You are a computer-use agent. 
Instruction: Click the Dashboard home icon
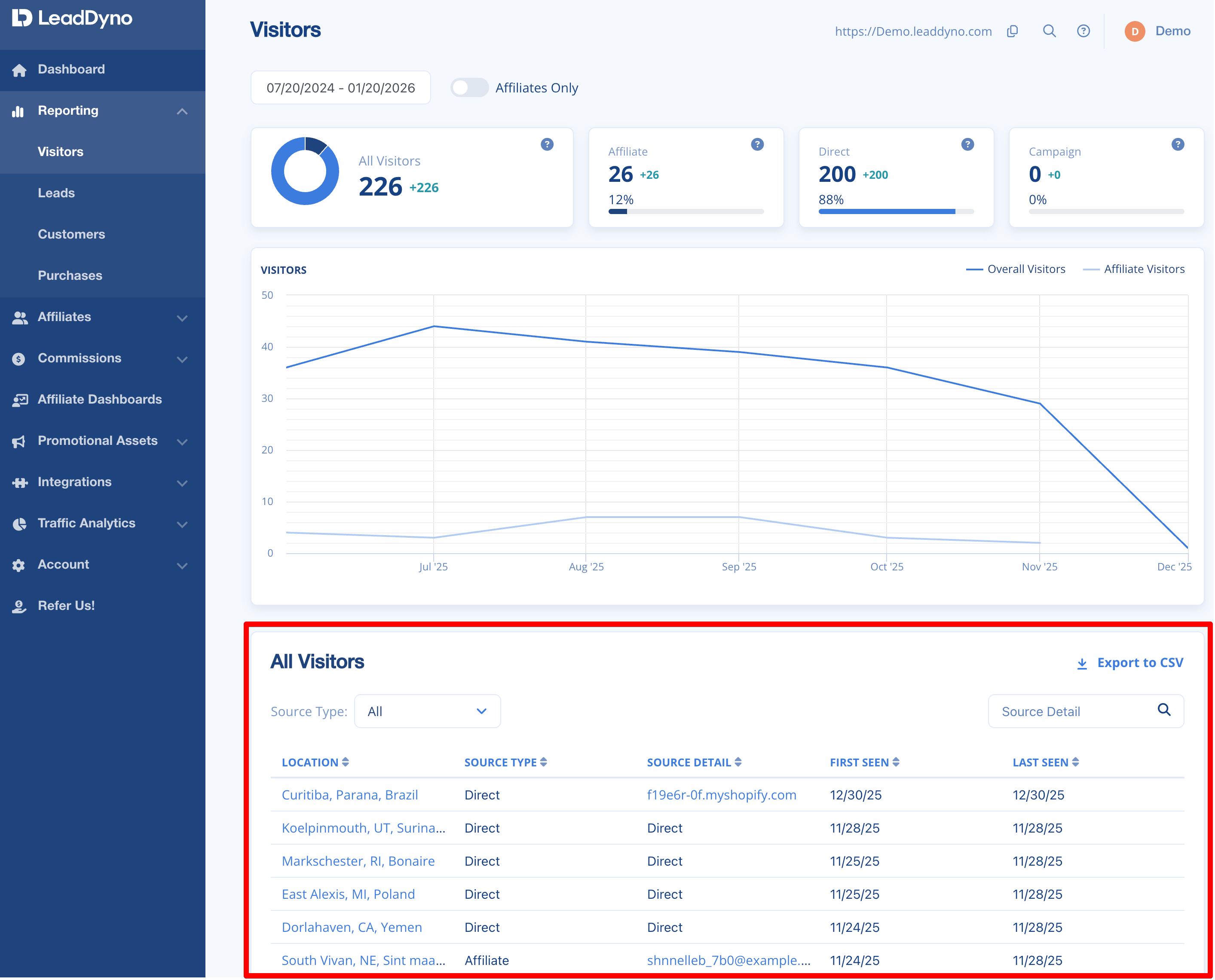coord(19,70)
